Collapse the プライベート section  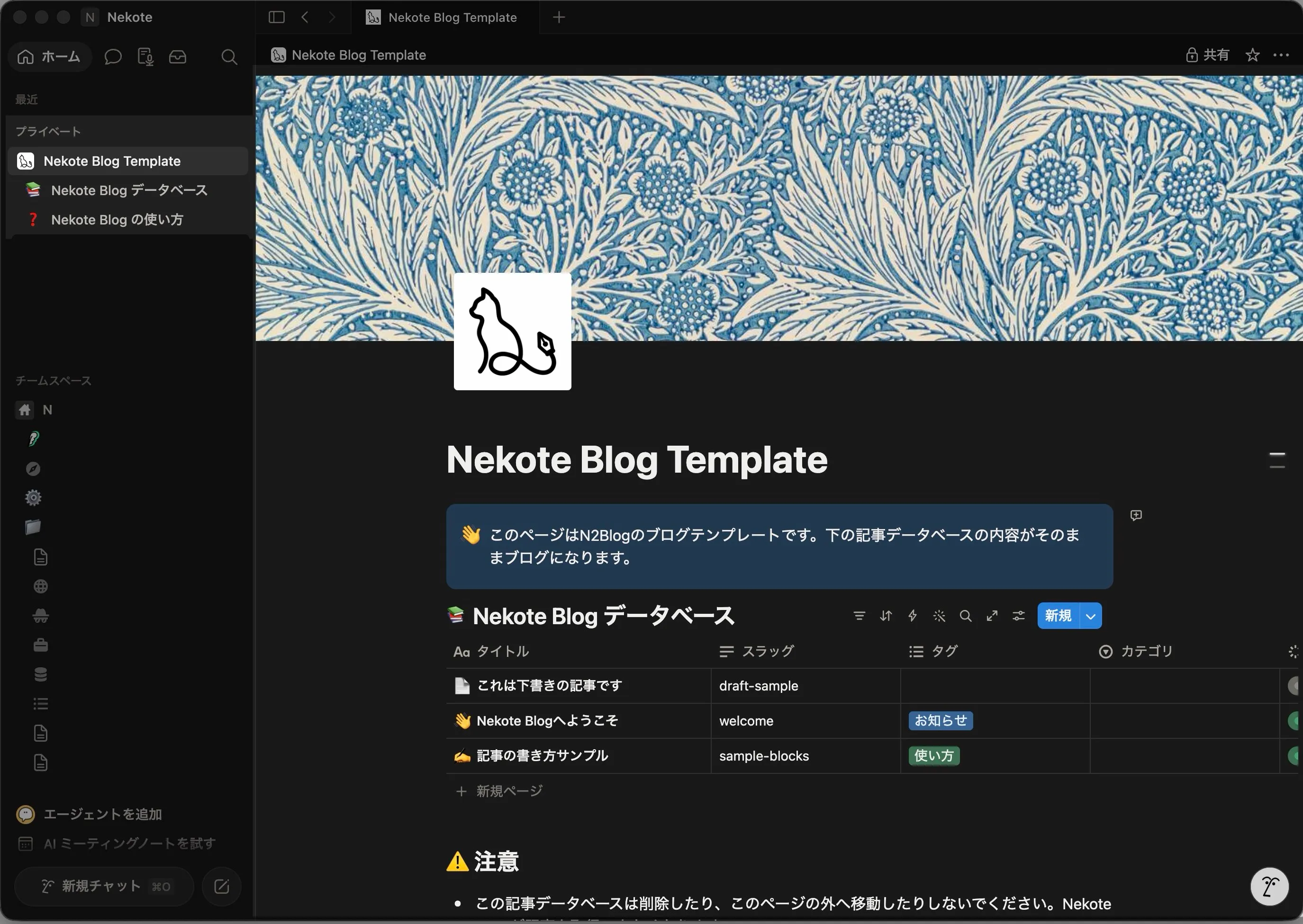coord(48,132)
